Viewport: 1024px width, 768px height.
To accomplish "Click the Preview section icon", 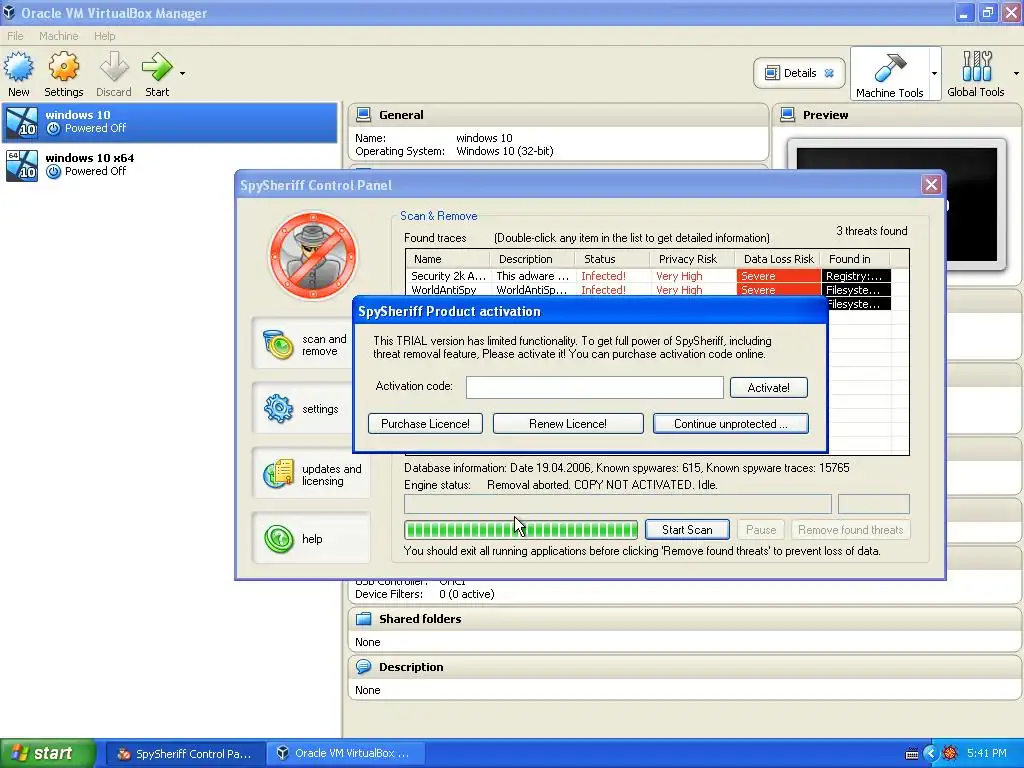I will (788, 115).
